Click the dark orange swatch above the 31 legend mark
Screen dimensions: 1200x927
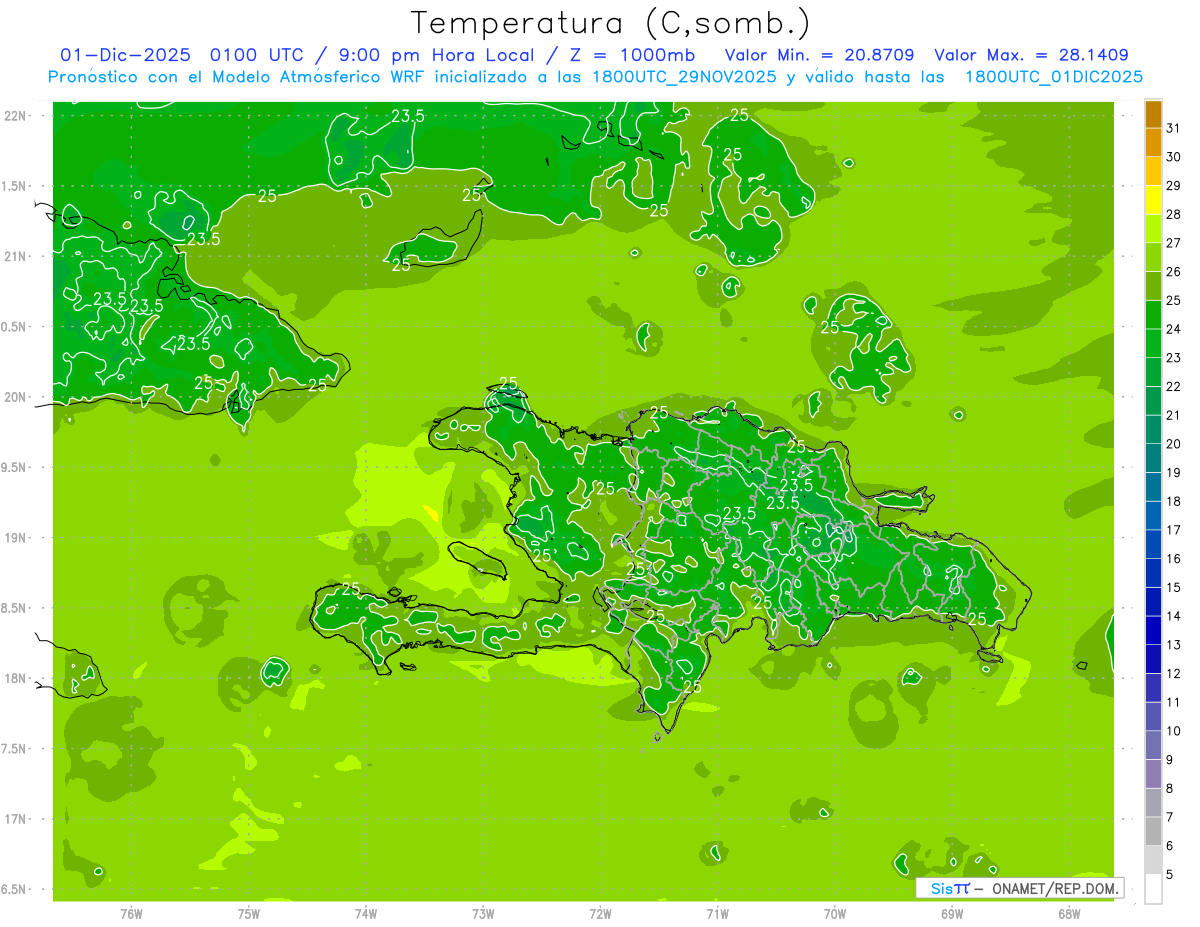coord(1153,114)
